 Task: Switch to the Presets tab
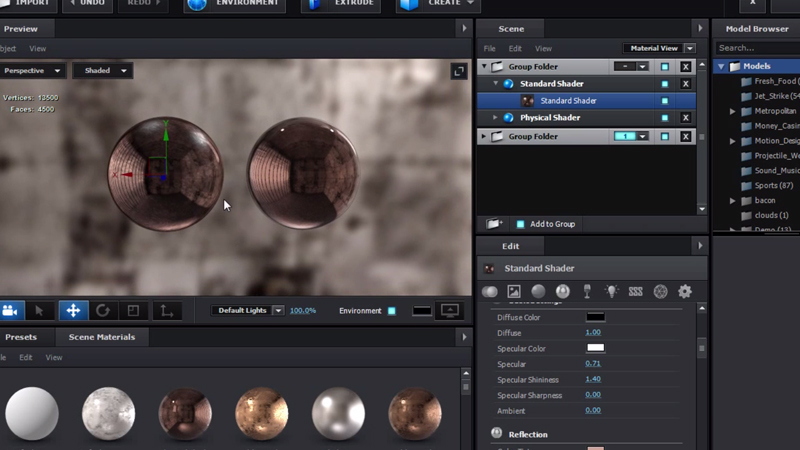tap(21, 337)
